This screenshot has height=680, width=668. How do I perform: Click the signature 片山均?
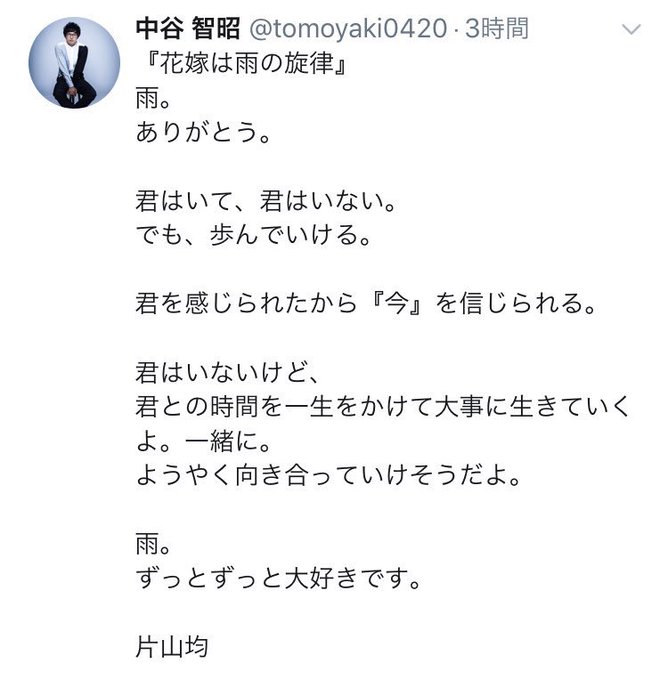(x=172, y=647)
